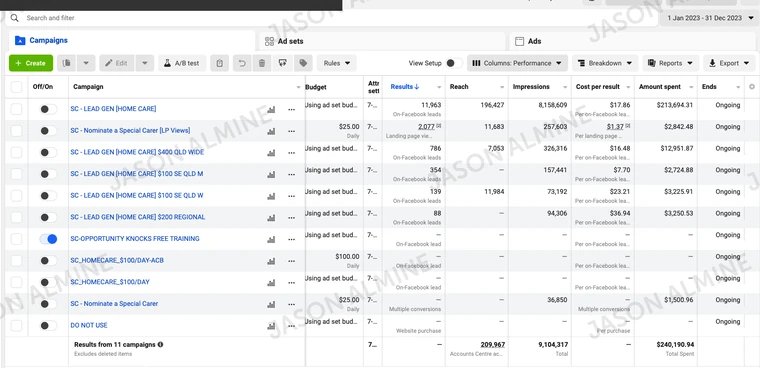
Task: Sort by the Cost per result column header
Action: (598, 87)
